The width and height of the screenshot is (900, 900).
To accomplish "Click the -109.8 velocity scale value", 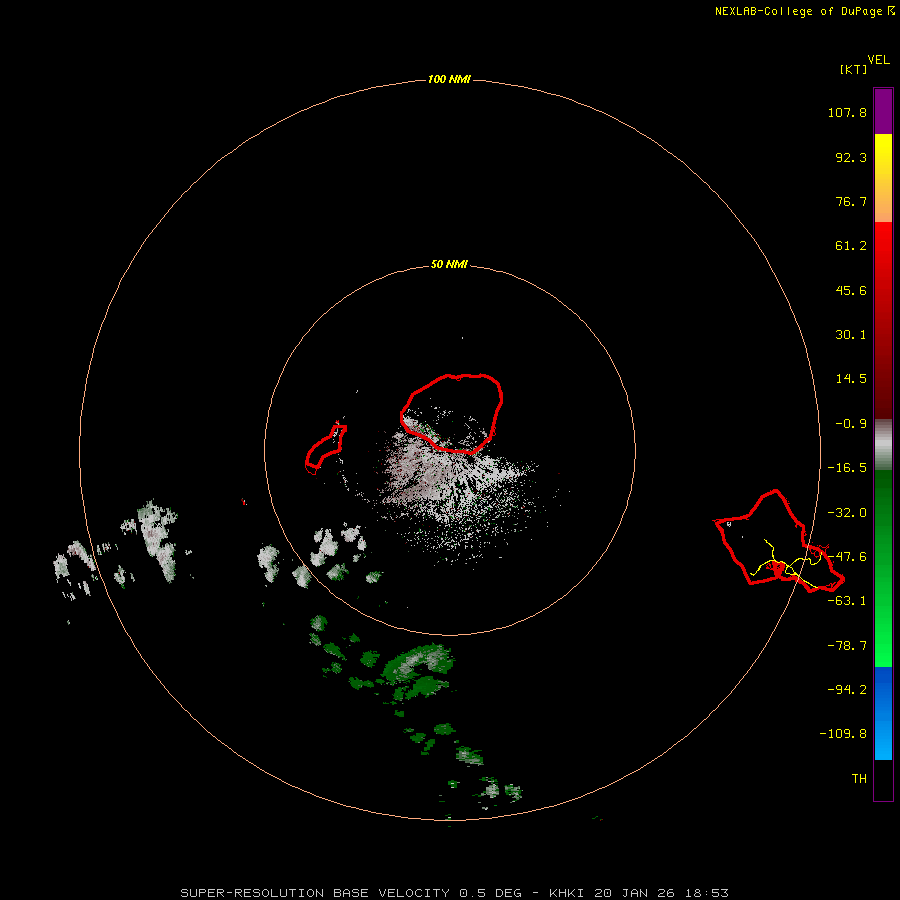I will point(843,734).
